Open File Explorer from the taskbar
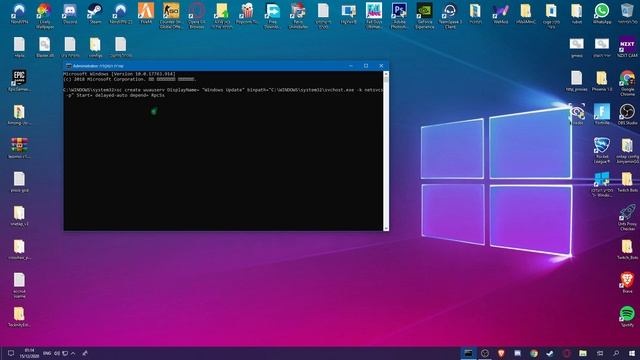This screenshot has width=640, height=360. coord(583,353)
